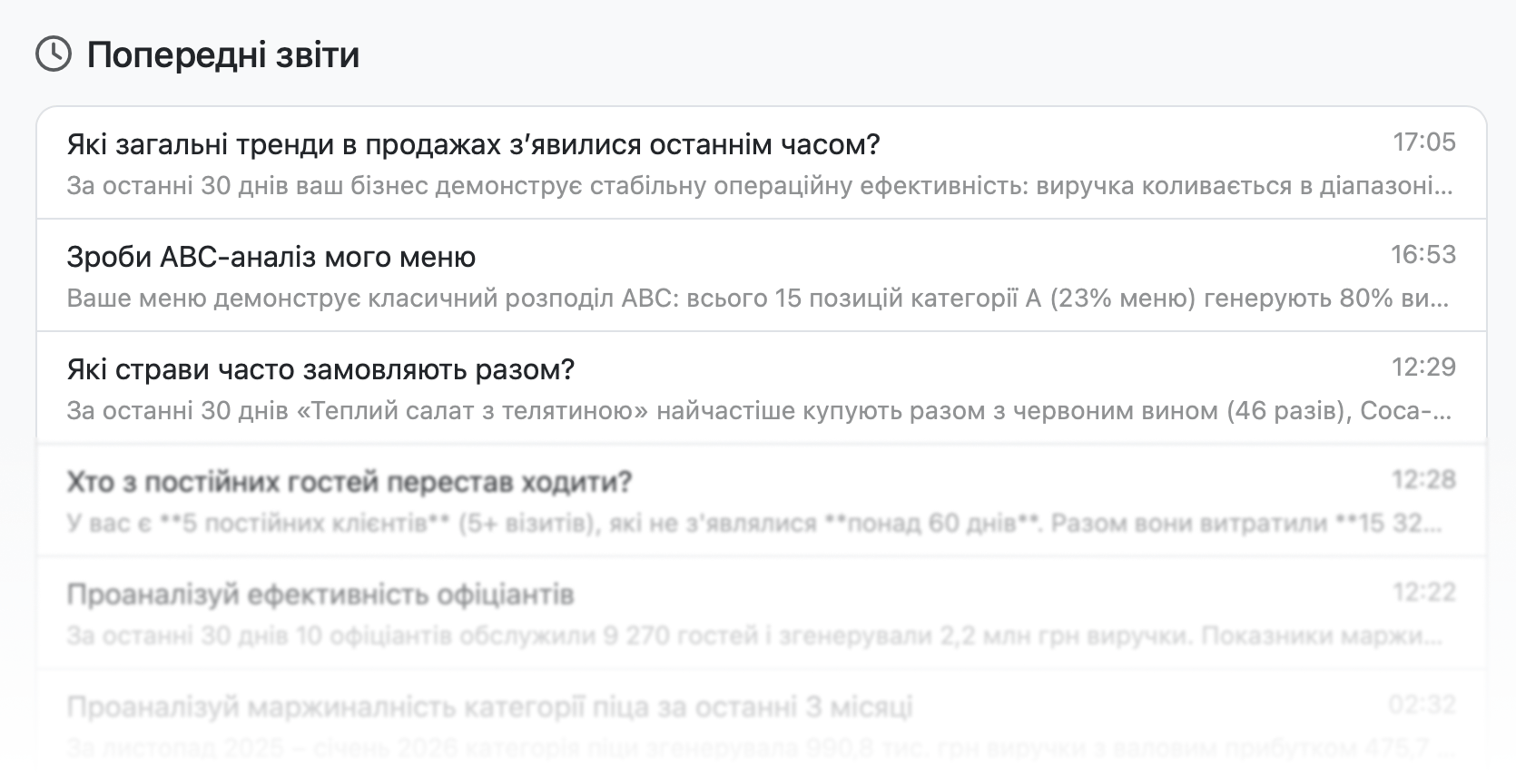Open the Які страви часто замовляють разом report
The width and height of the screenshot is (1516, 784).
[320, 370]
